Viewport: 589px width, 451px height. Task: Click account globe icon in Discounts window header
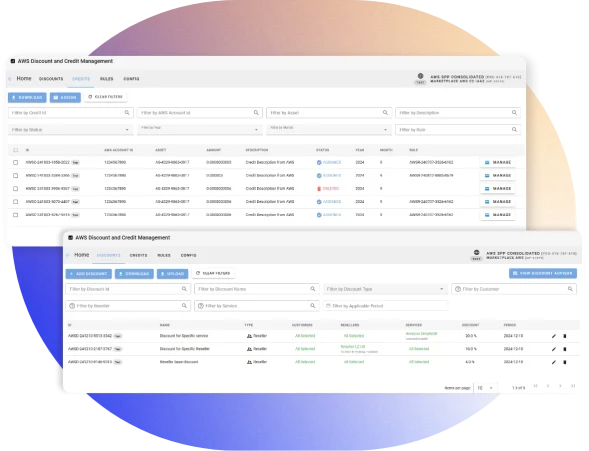click(x=476, y=253)
